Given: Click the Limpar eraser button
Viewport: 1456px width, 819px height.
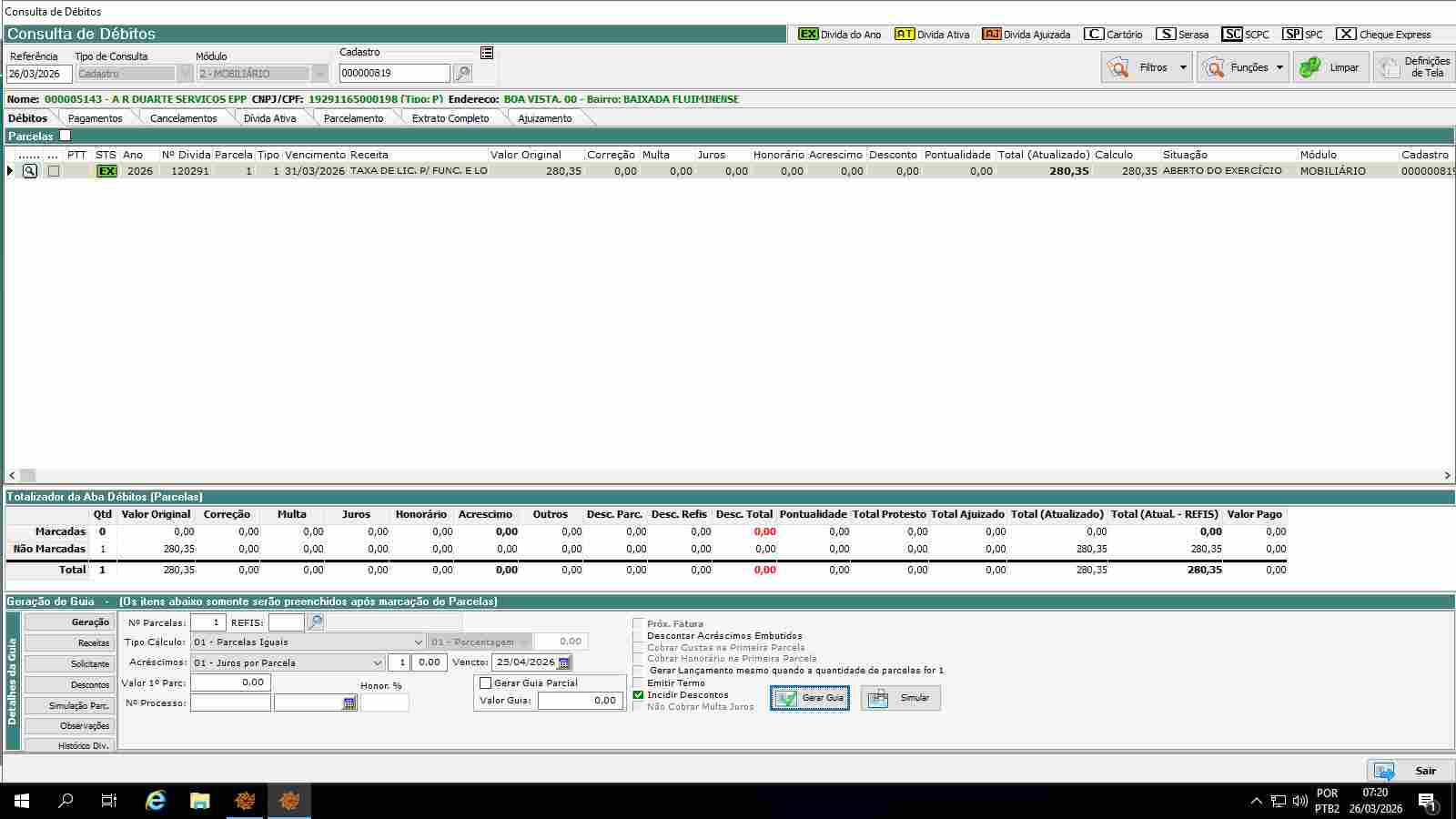Looking at the screenshot, I should click(1330, 67).
